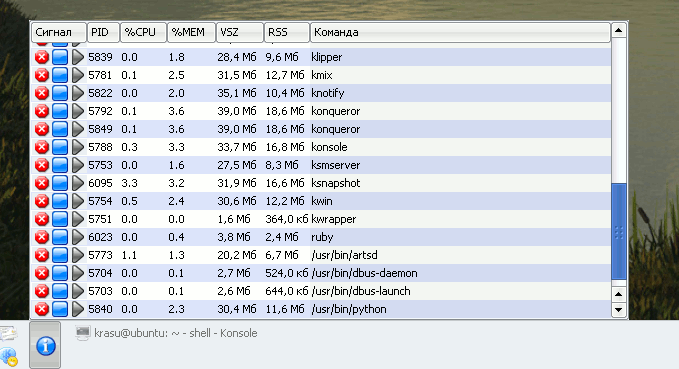Click the play arrow for /usr/bin/dbus-launch
This screenshot has height=369, width=679.
(x=78, y=291)
